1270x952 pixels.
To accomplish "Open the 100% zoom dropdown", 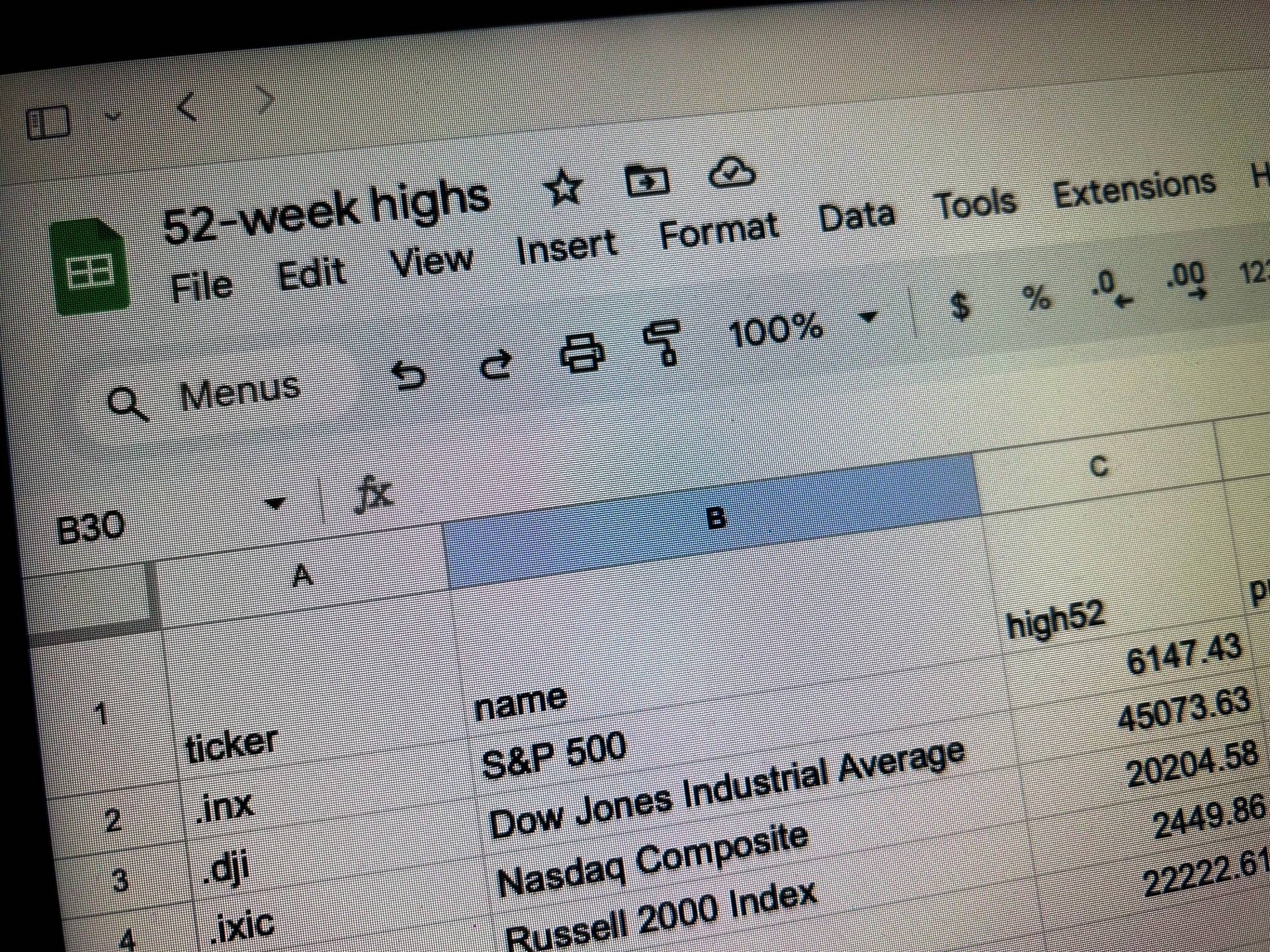I will [x=803, y=327].
